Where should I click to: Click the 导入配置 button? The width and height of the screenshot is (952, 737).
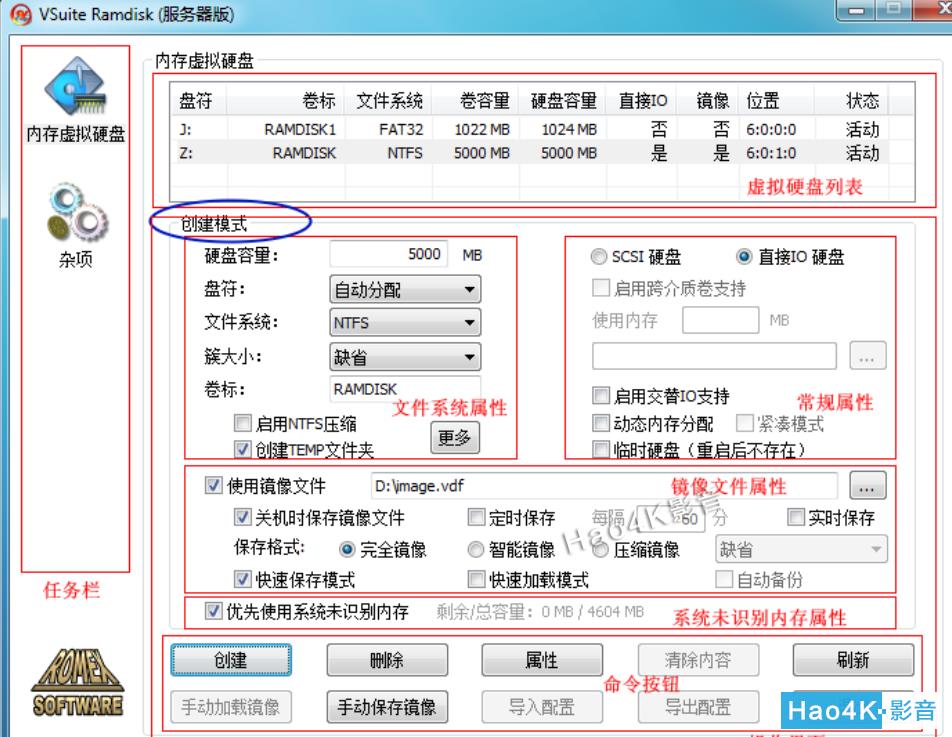coord(542,707)
